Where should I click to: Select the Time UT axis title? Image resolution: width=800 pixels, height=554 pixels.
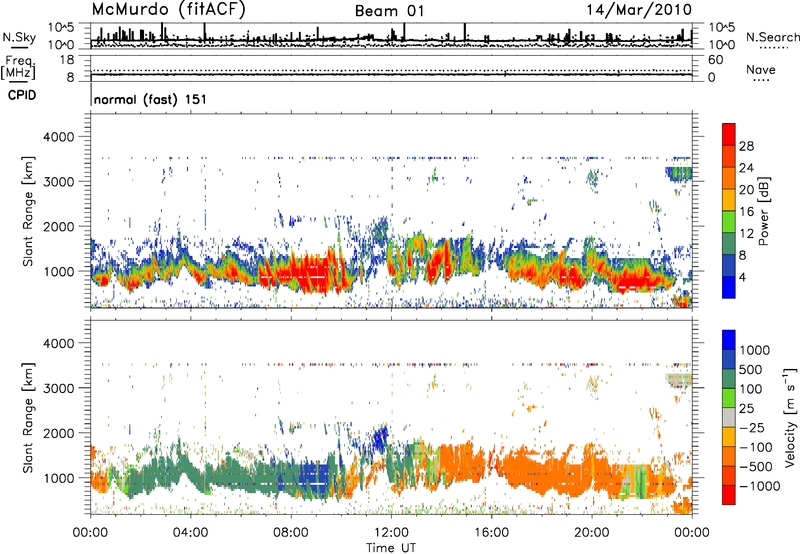coord(391,547)
